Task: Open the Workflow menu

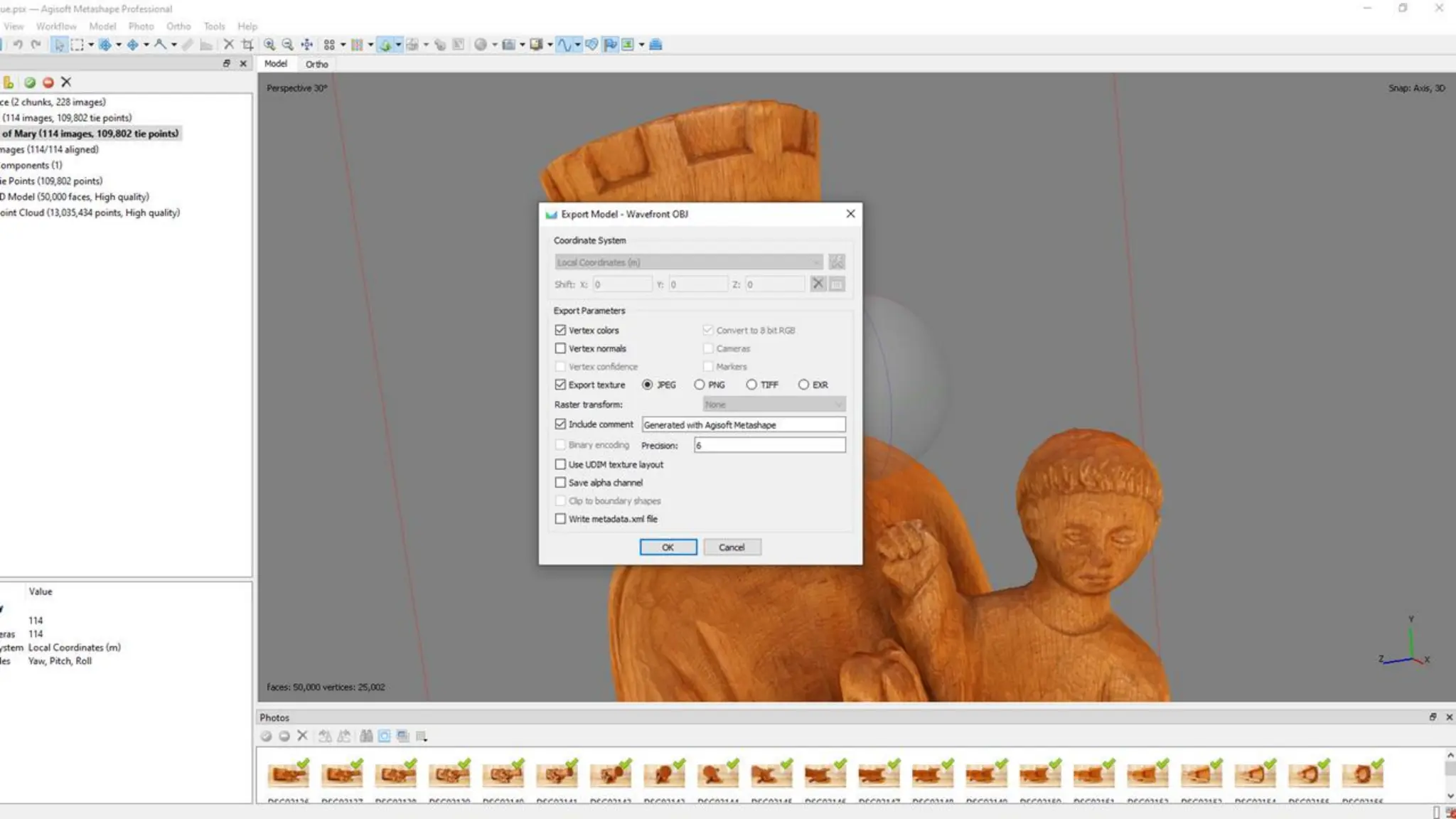Action: 56,26
